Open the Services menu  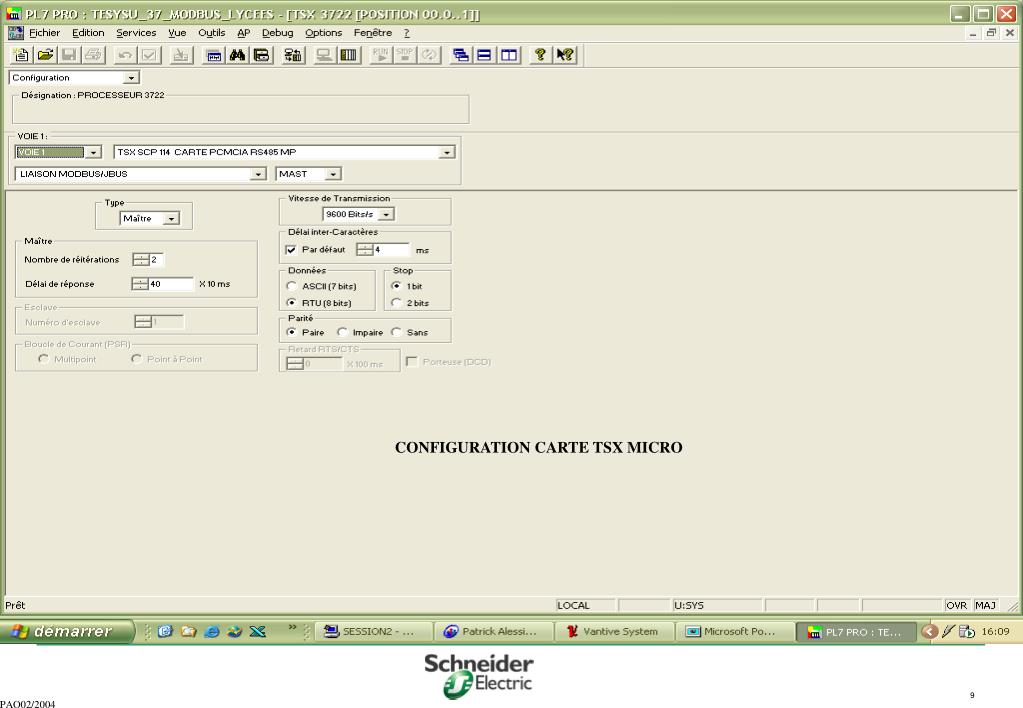click(x=136, y=33)
